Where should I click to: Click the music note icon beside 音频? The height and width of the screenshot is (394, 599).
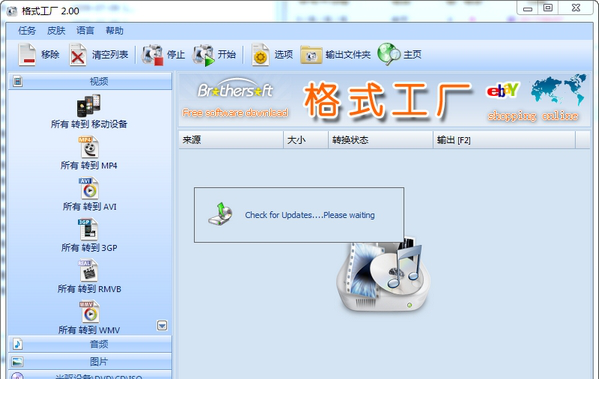[18, 344]
